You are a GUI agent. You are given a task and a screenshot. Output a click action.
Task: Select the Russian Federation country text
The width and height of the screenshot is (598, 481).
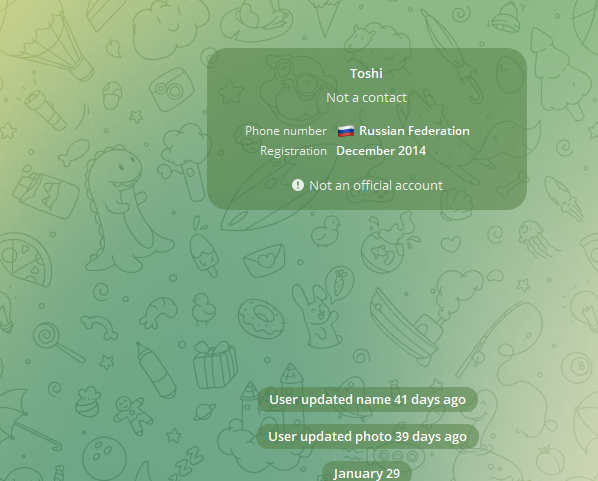pyautogui.click(x=414, y=131)
